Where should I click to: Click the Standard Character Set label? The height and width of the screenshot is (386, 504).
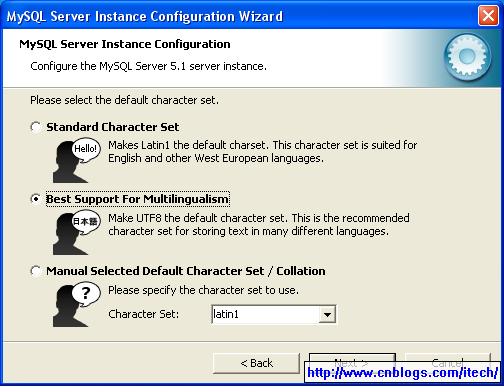pyautogui.click(x=113, y=127)
